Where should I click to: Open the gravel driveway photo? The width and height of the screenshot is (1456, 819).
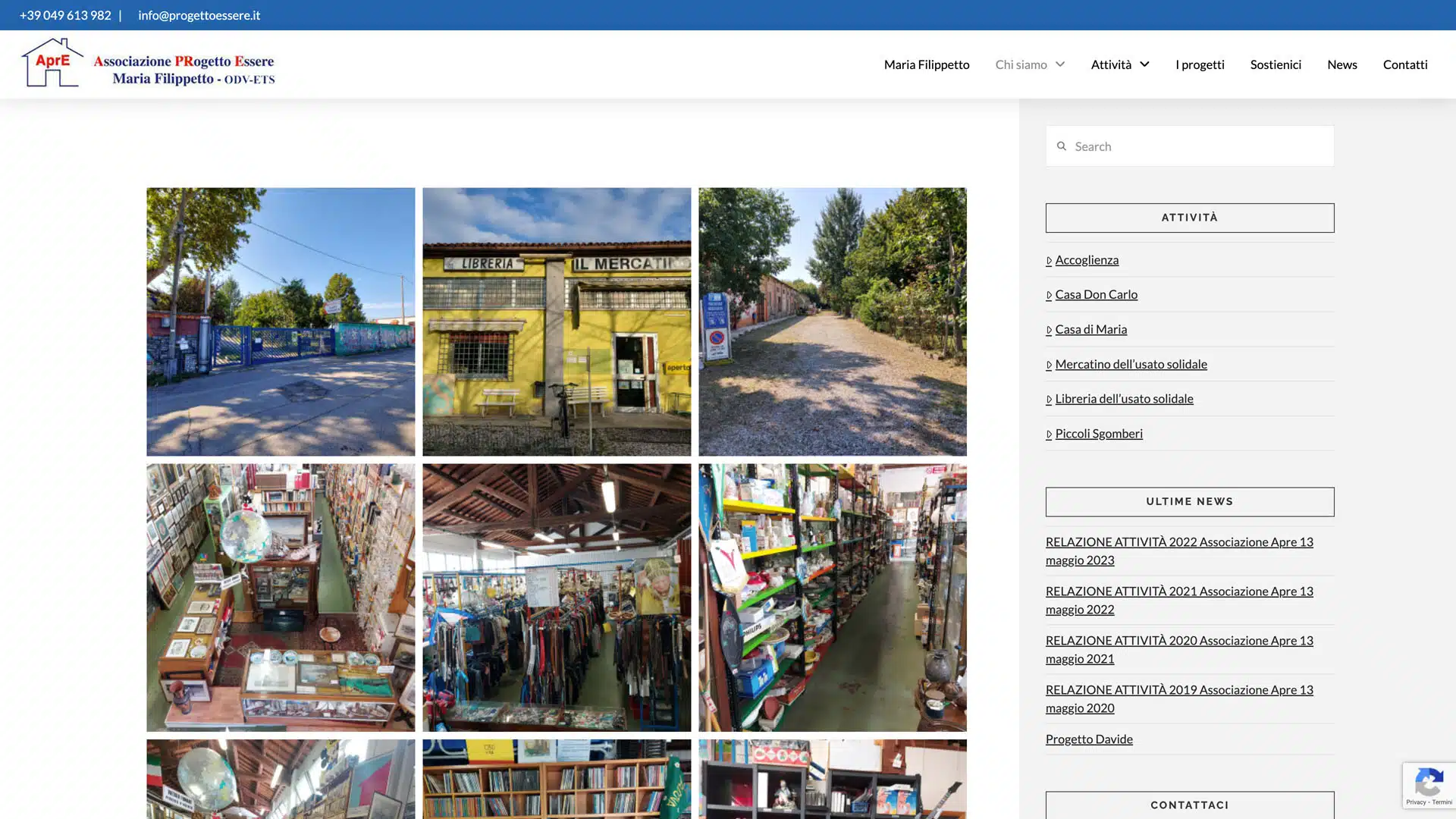[833, 322]
